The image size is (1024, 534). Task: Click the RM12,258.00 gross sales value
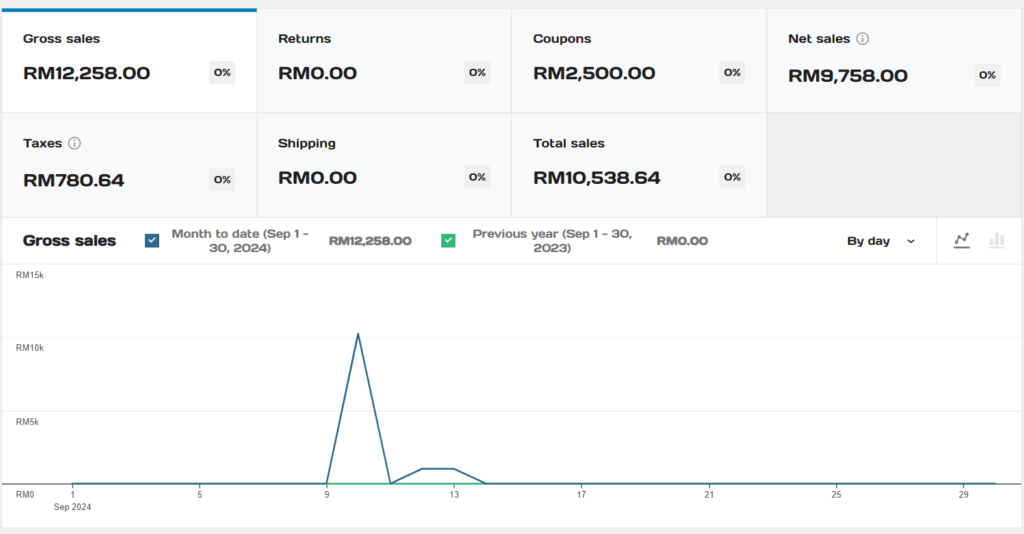point(86,73)
